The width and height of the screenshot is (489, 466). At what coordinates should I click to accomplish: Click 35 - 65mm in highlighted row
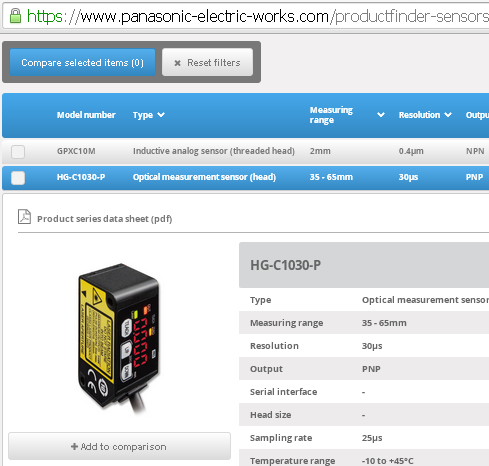(331, 177)
